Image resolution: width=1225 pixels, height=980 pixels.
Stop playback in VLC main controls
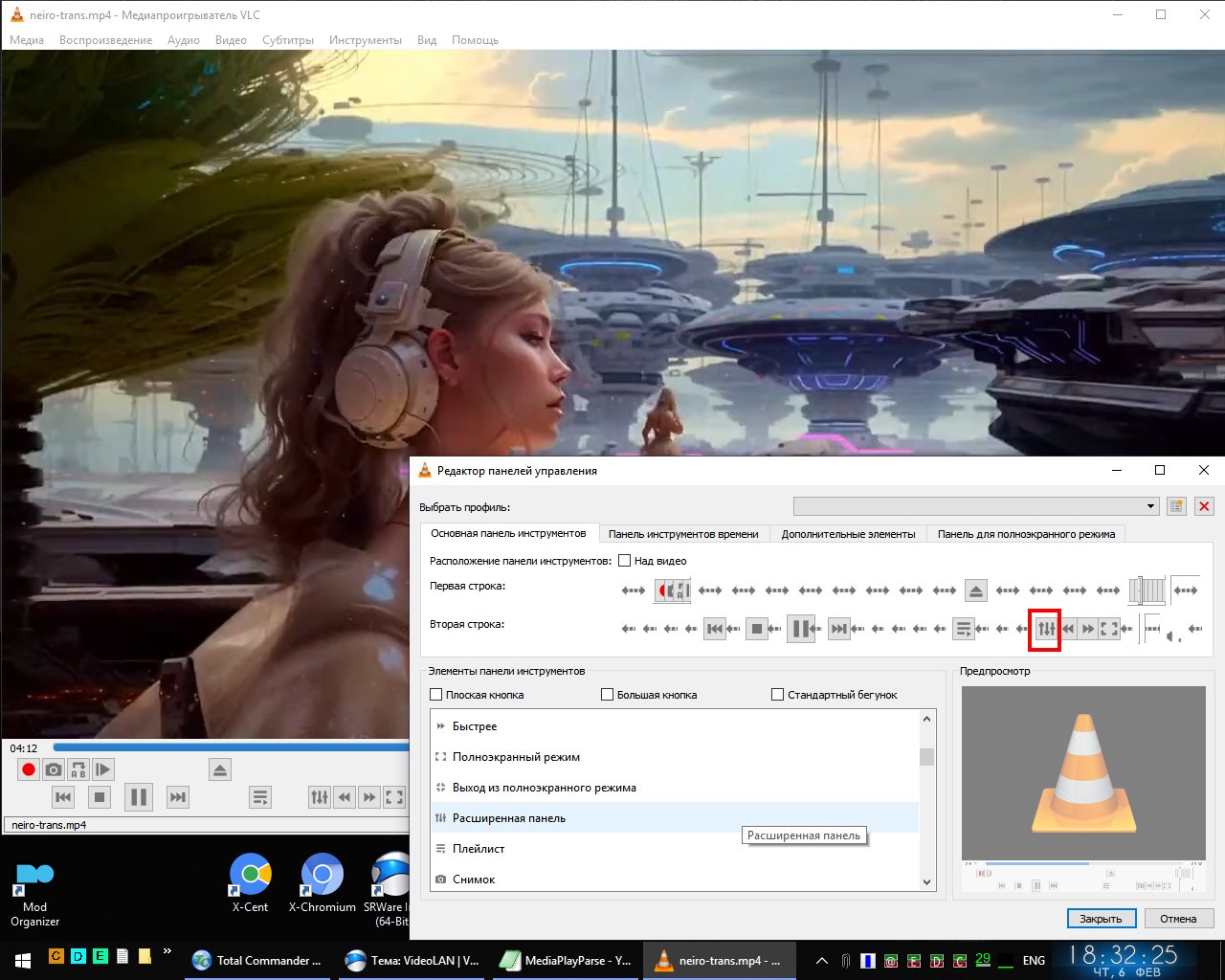(x=100, y=797)
